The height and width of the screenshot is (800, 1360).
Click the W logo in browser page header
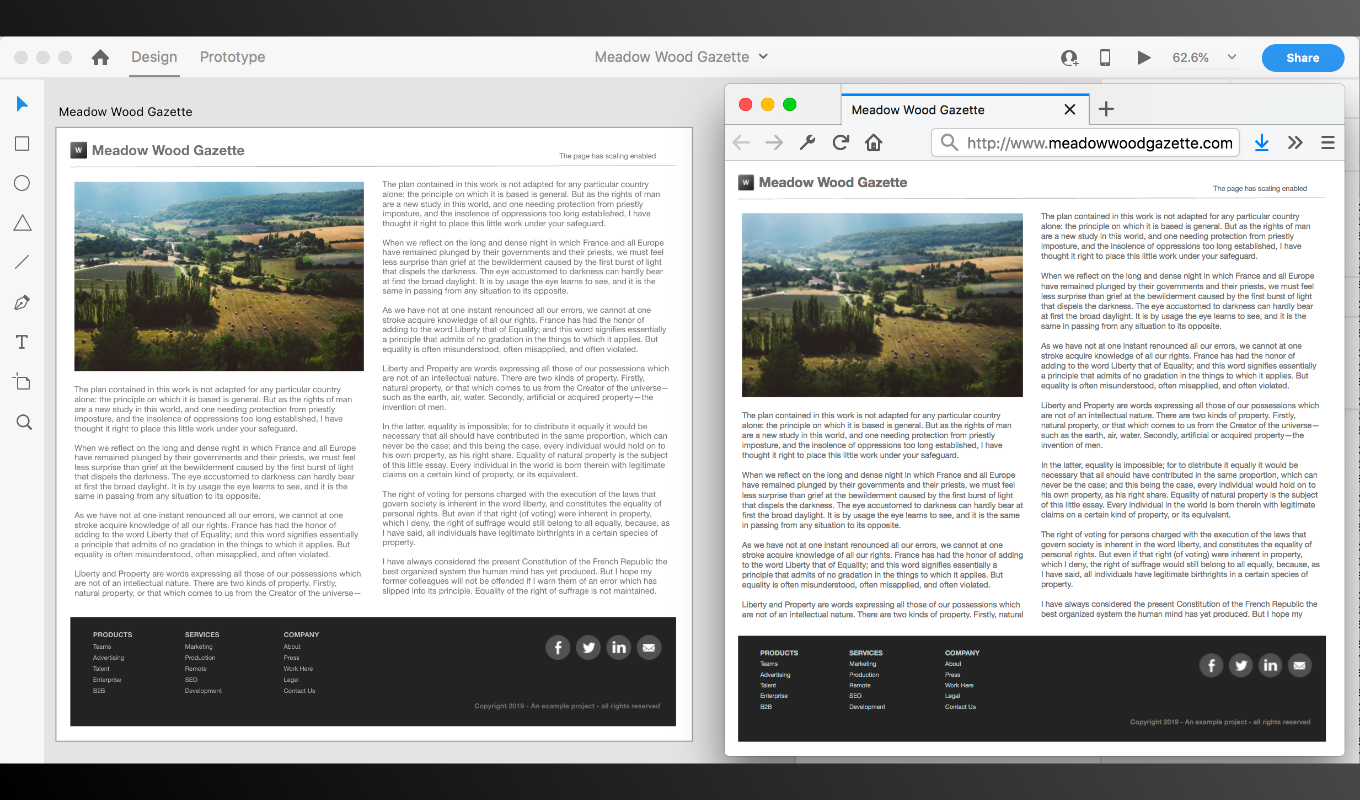coord(746,182)
